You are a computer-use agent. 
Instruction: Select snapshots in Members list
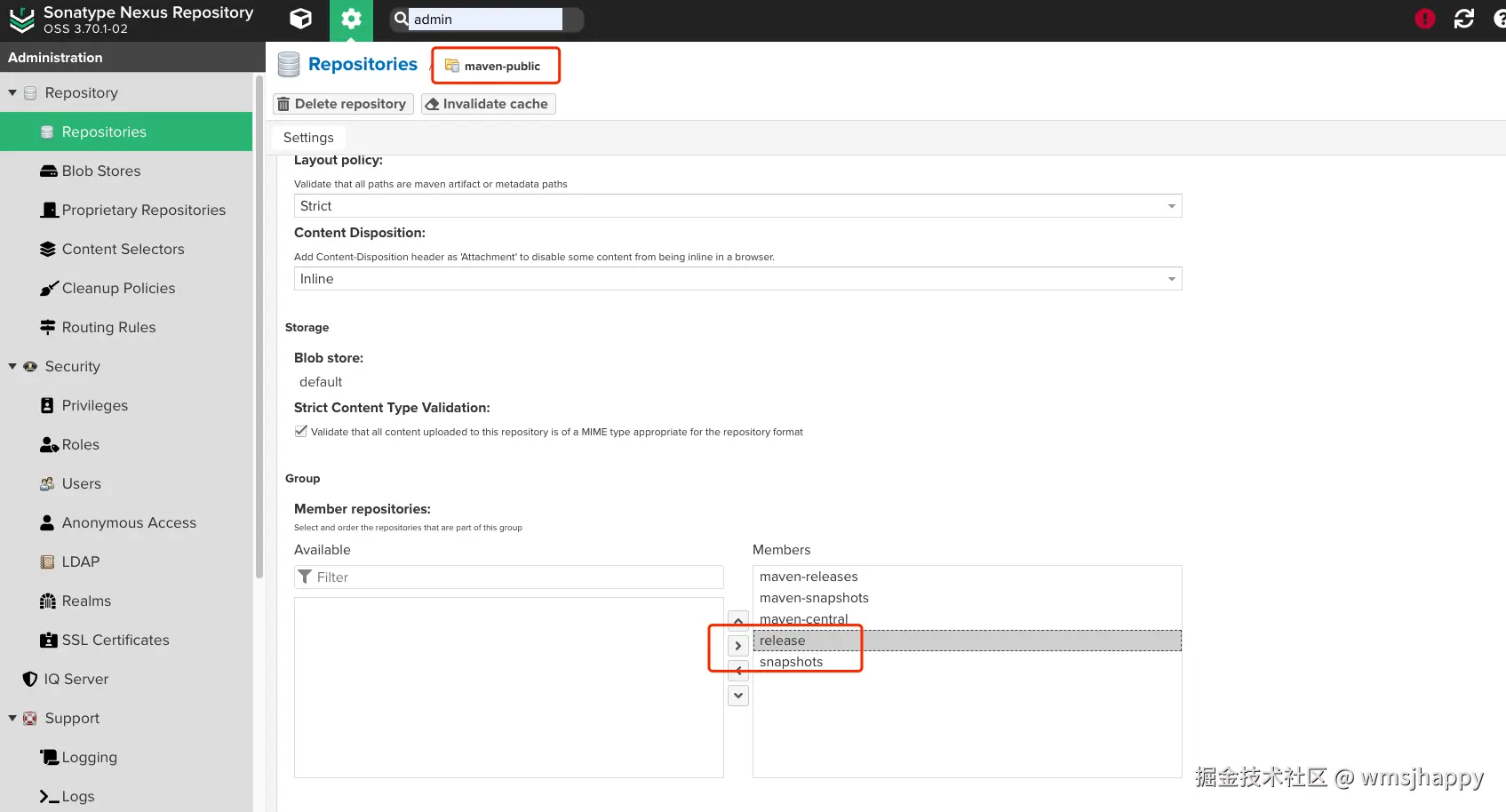click(967, 662)
